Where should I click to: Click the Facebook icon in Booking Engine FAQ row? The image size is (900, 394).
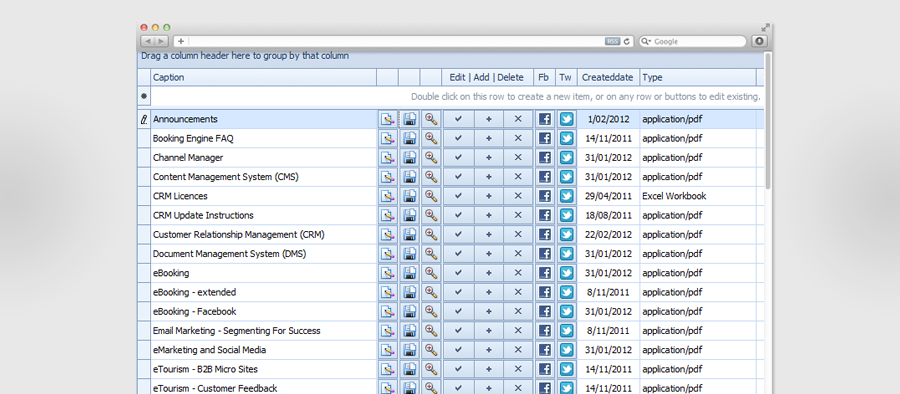point(545,138)
